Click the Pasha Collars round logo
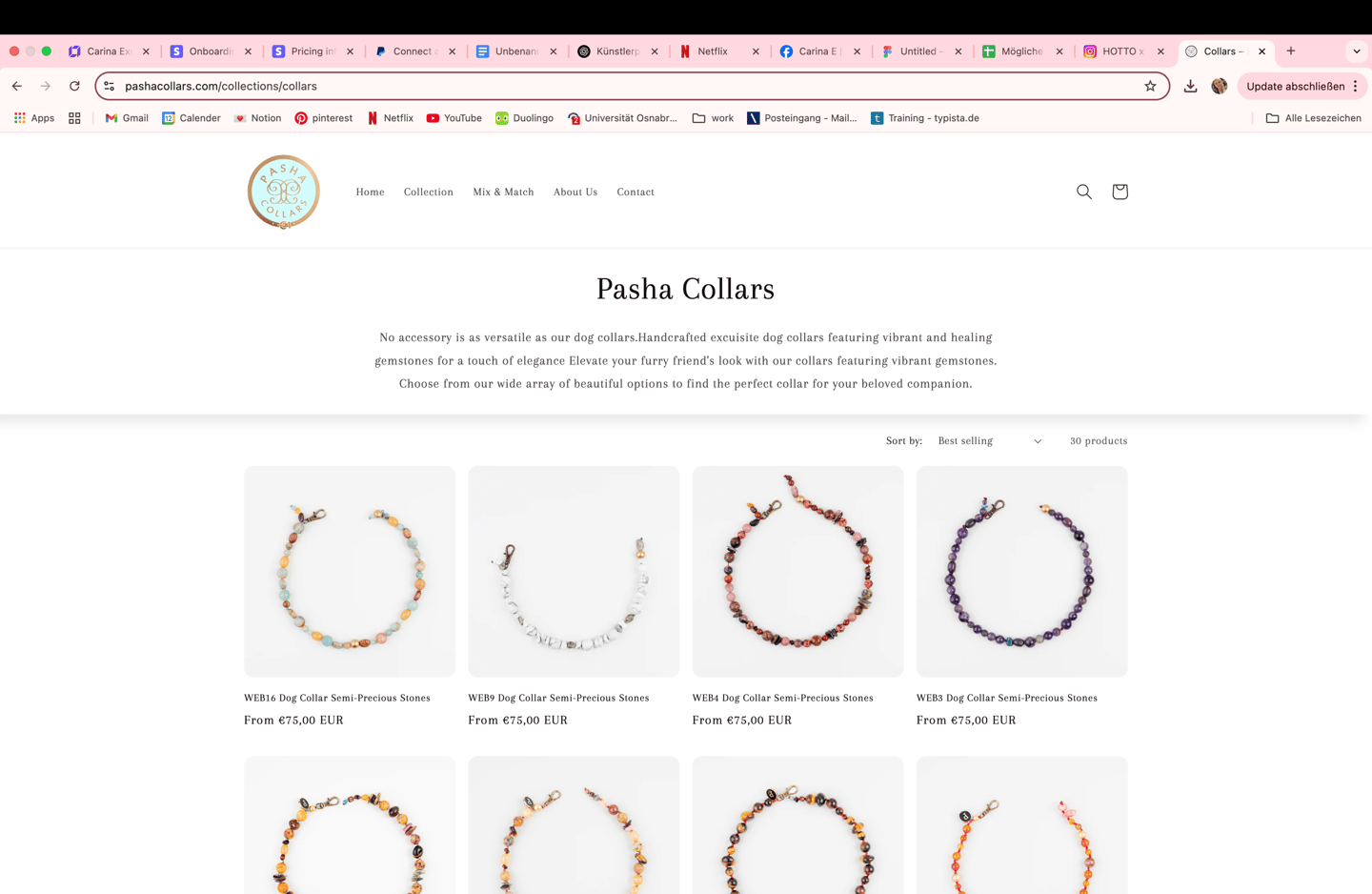The height and width of the screenshot is (894, 1372). [284, 192]
